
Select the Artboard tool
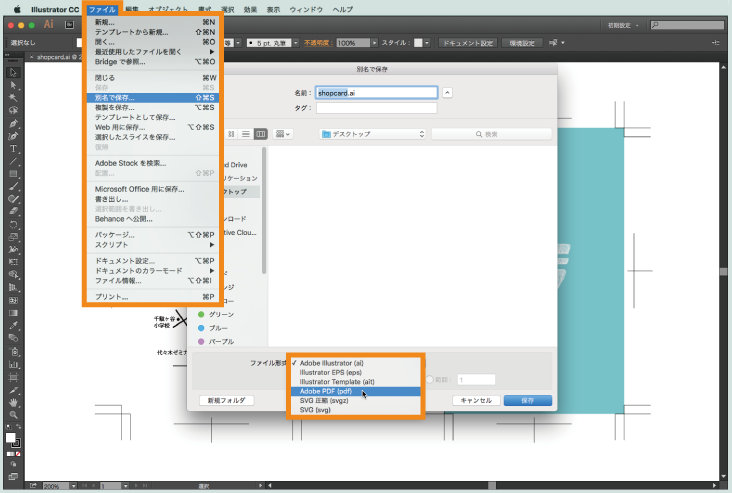[13, 377]
